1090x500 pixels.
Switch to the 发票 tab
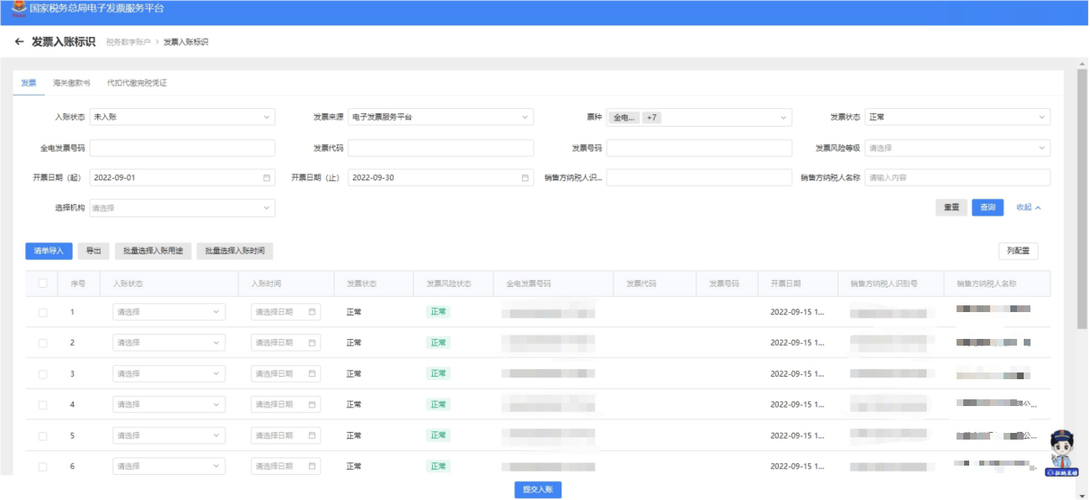(x=29, y=83)
